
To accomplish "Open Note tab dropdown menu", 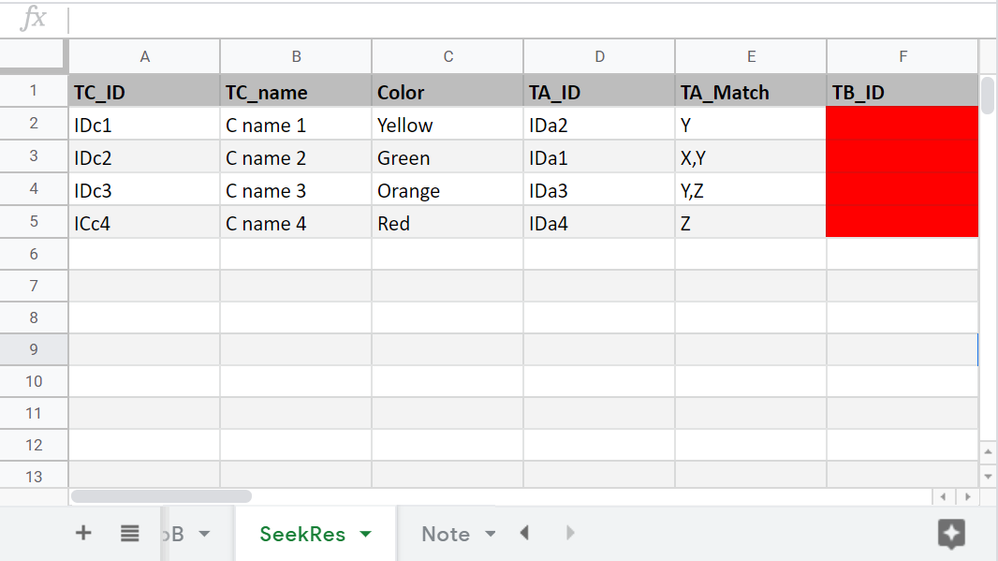I will pyautogui.click(x=490, y=534).
